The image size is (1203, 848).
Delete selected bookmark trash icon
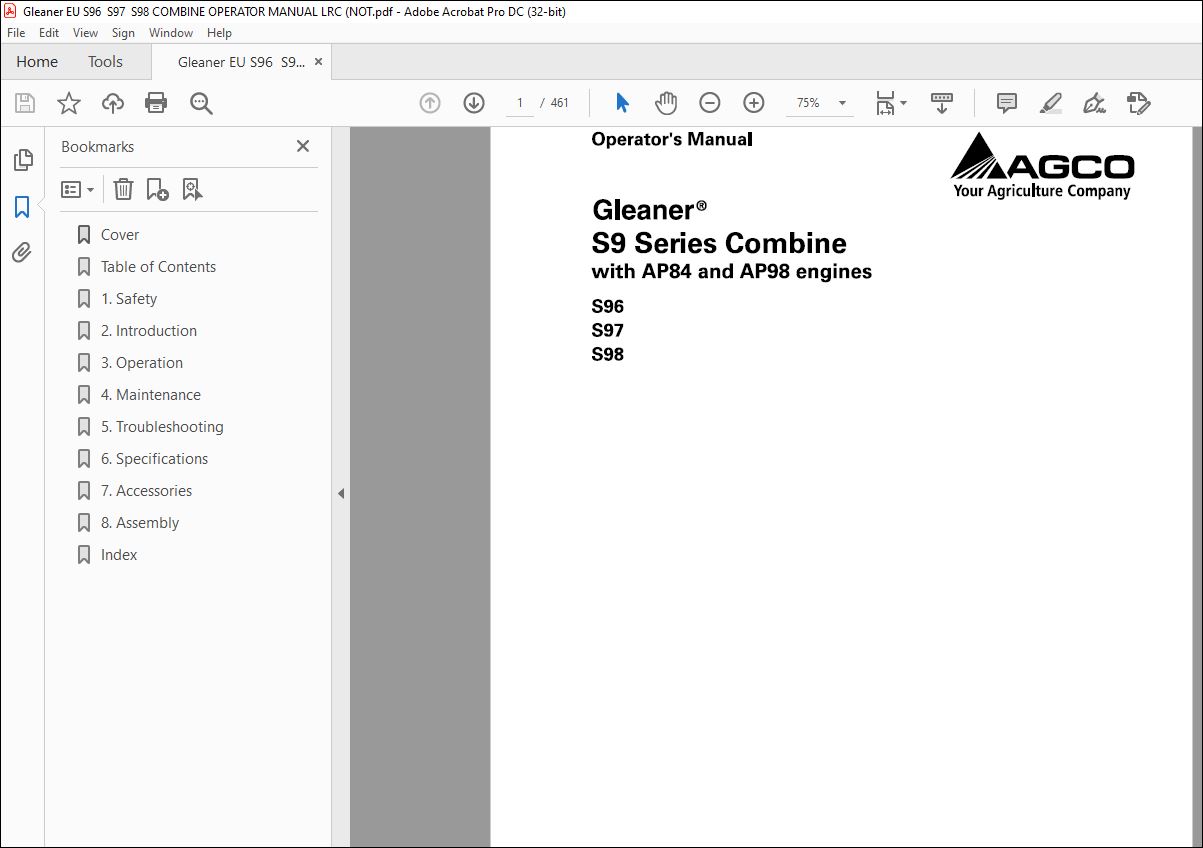click(123, 189)
